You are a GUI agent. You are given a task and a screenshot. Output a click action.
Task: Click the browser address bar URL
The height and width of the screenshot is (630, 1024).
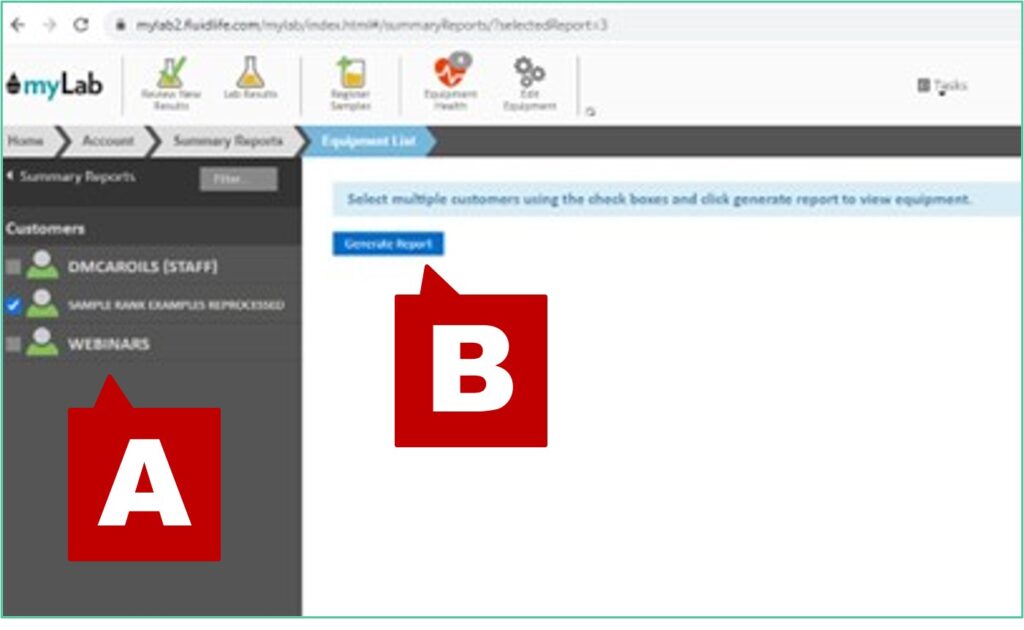370,25
